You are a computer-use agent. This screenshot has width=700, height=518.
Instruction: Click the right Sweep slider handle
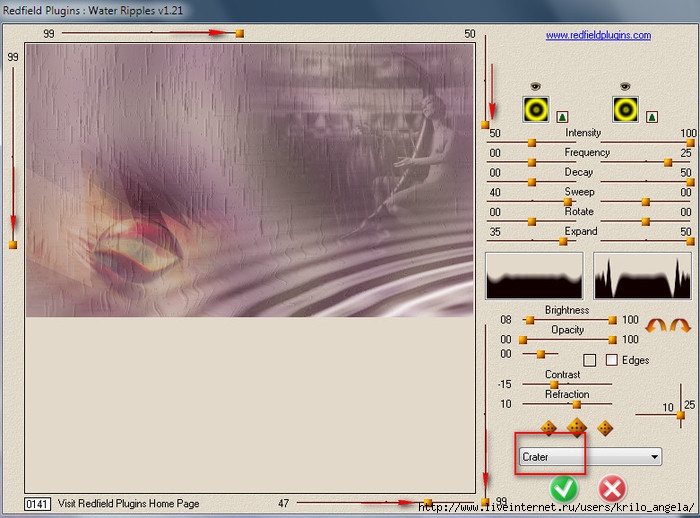(646, 202)
